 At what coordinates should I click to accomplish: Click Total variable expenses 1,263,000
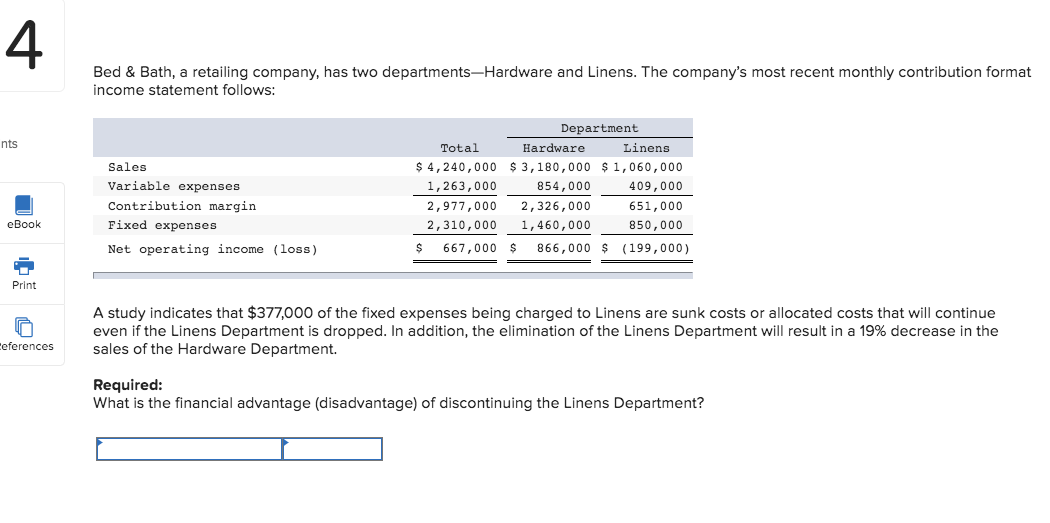coord(462,186)
